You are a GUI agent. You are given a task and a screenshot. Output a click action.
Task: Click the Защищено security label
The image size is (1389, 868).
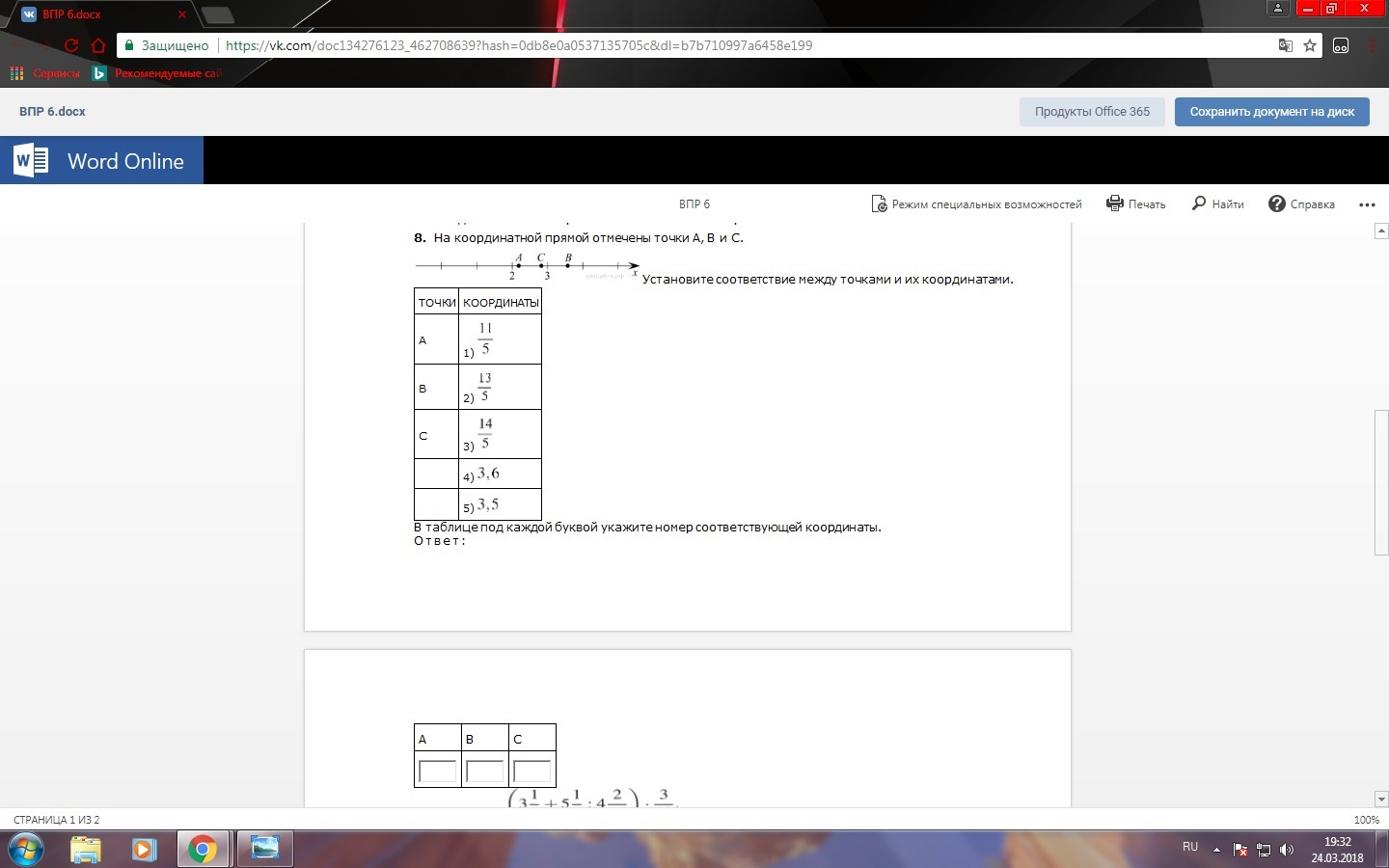(x=175, y=45)
